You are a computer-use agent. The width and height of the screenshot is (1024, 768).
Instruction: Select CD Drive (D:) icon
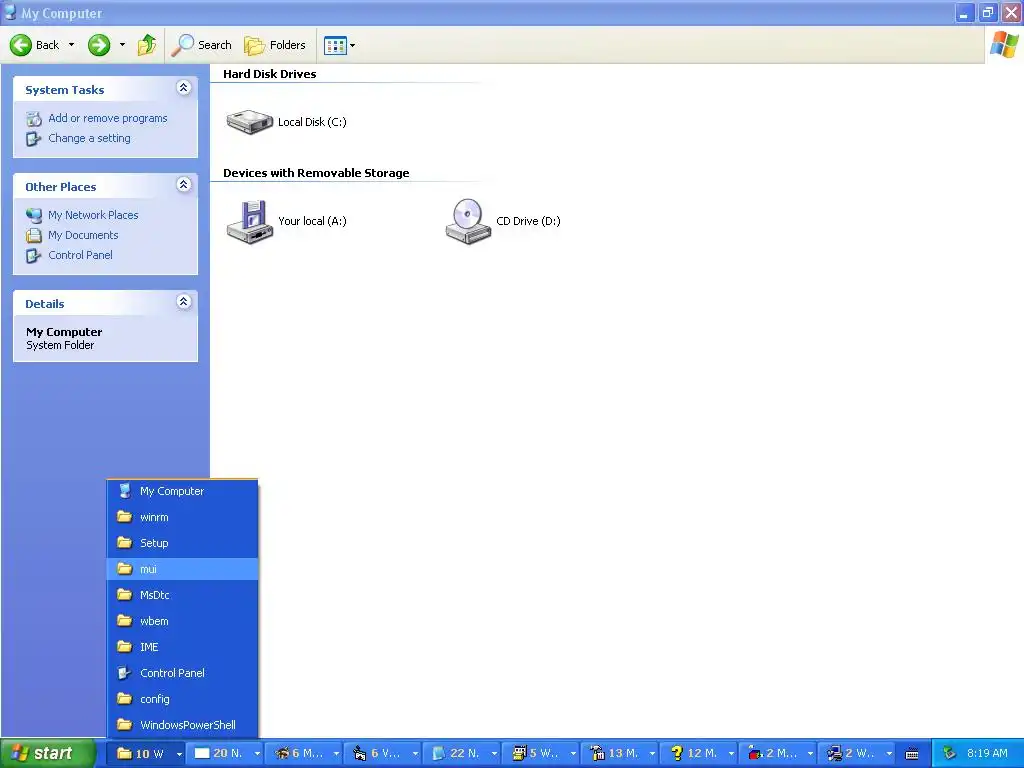pyautogui.click(x=468, y=222)
